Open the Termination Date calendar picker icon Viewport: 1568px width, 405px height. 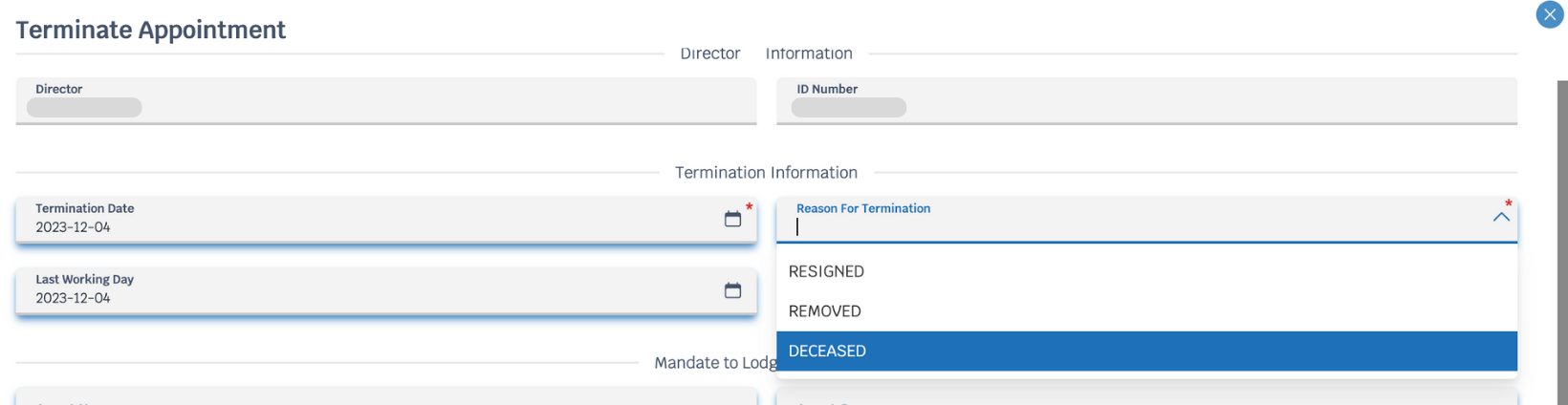[x=732, y=219]
